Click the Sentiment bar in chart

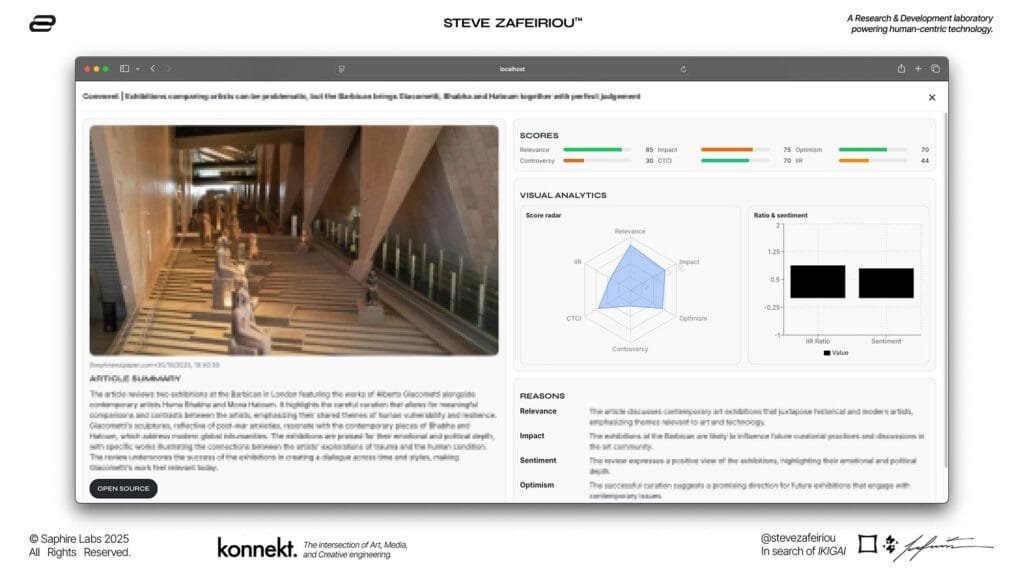click(885, 283)
